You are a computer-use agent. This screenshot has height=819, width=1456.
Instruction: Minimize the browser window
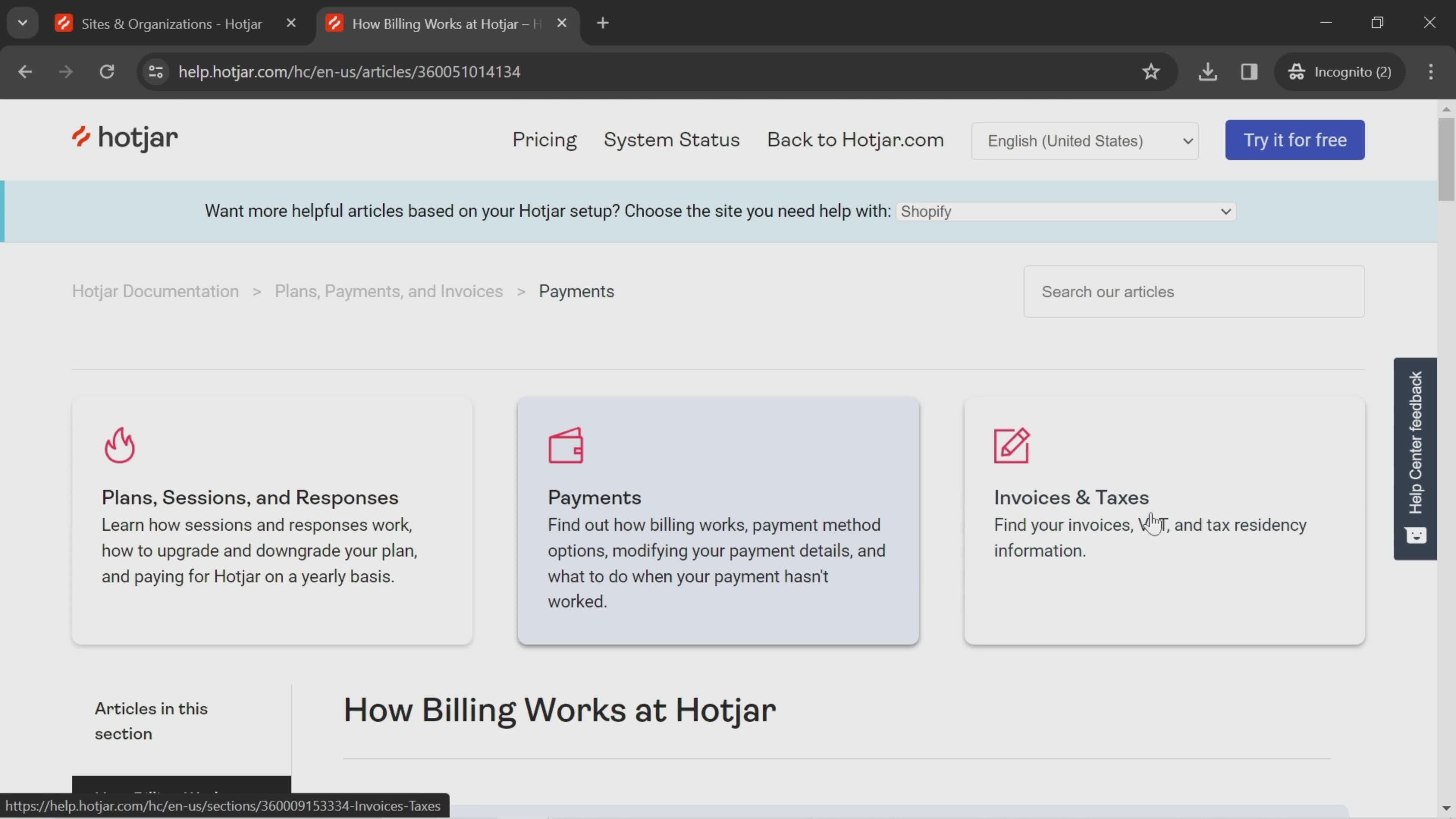pyautogui.click(x=1326, y=23)
